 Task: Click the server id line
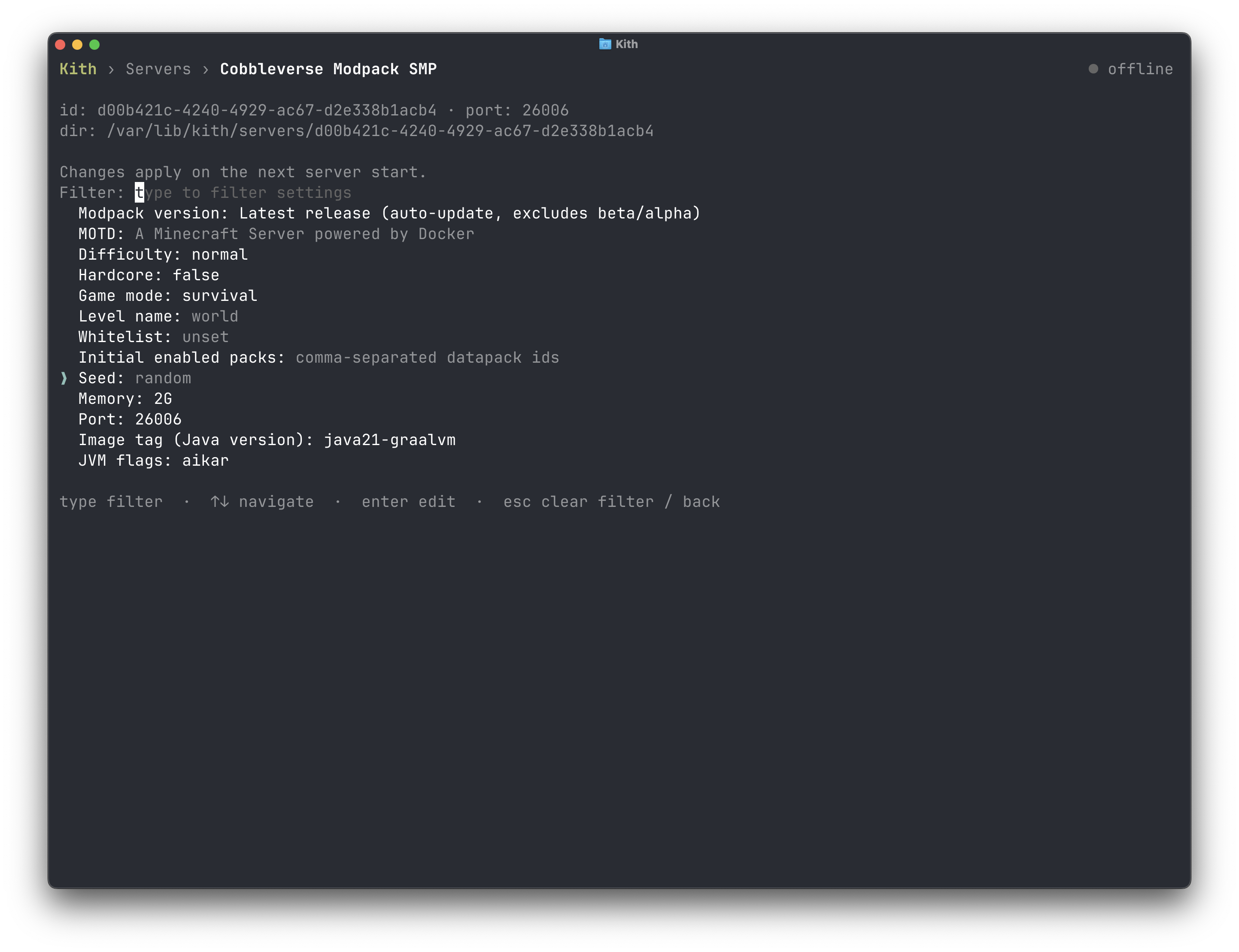pos(314,110)
